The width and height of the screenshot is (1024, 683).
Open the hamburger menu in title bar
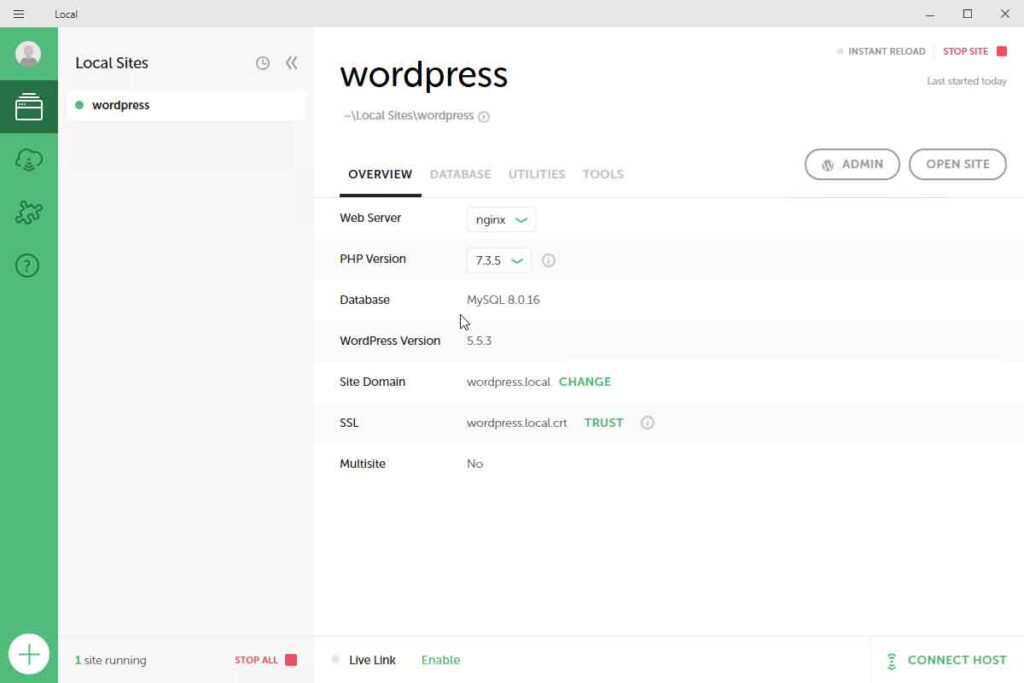coord(19,14)
